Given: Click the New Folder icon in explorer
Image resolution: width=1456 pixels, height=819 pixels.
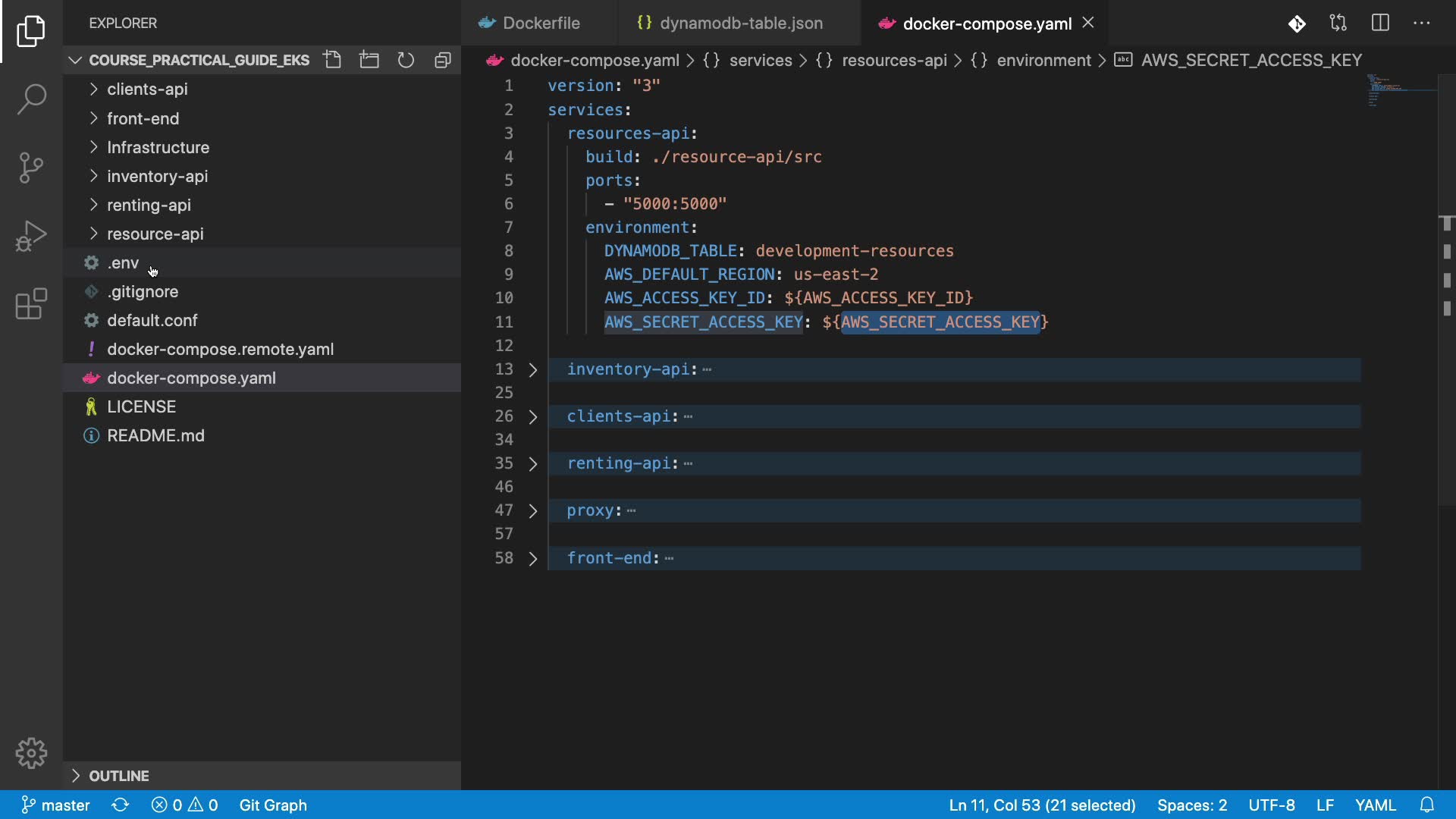Looking at the screenshot, I should [x=369, y=60].
